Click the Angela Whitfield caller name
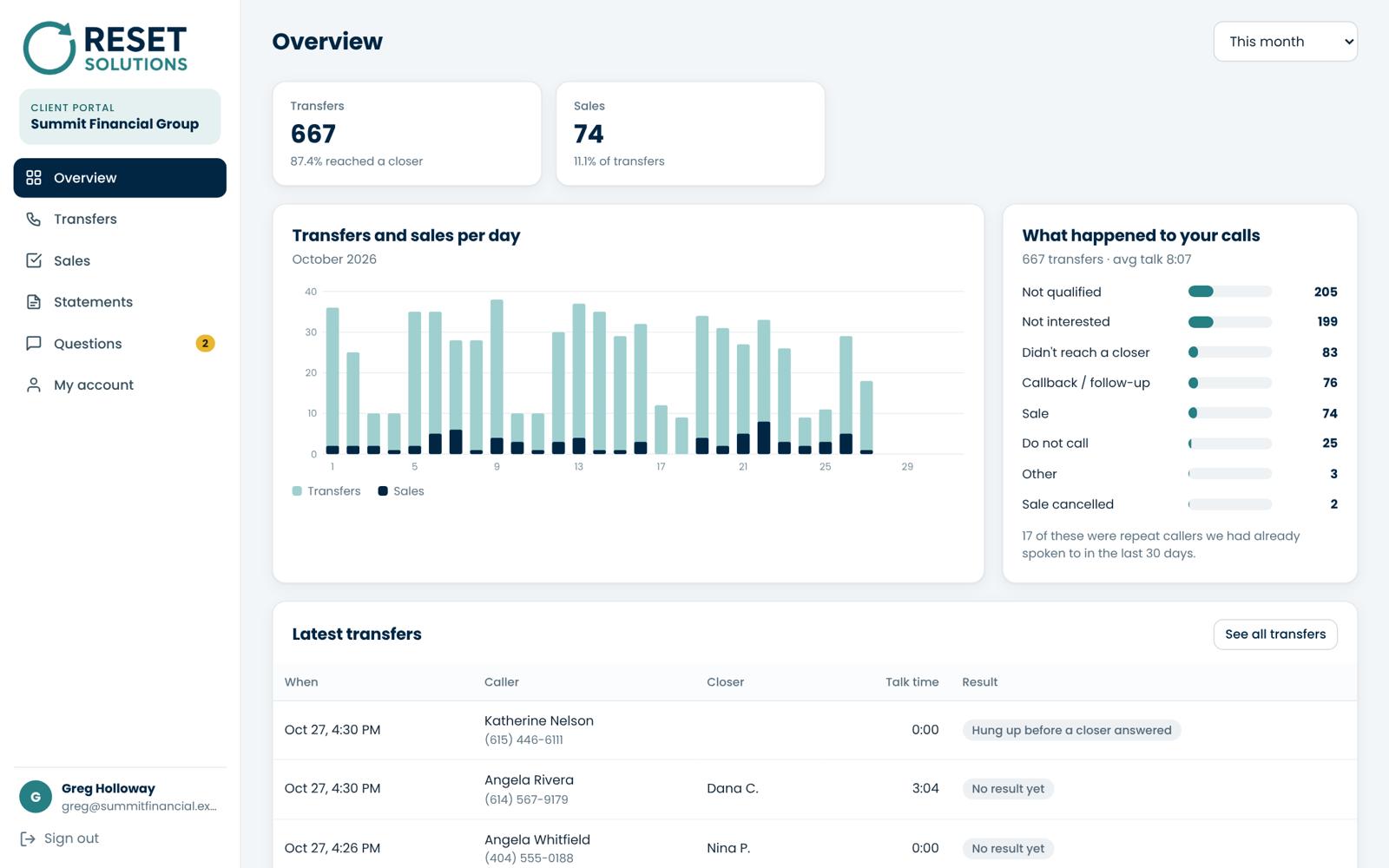Viewport: 1389px width, 868px height. 537,839
